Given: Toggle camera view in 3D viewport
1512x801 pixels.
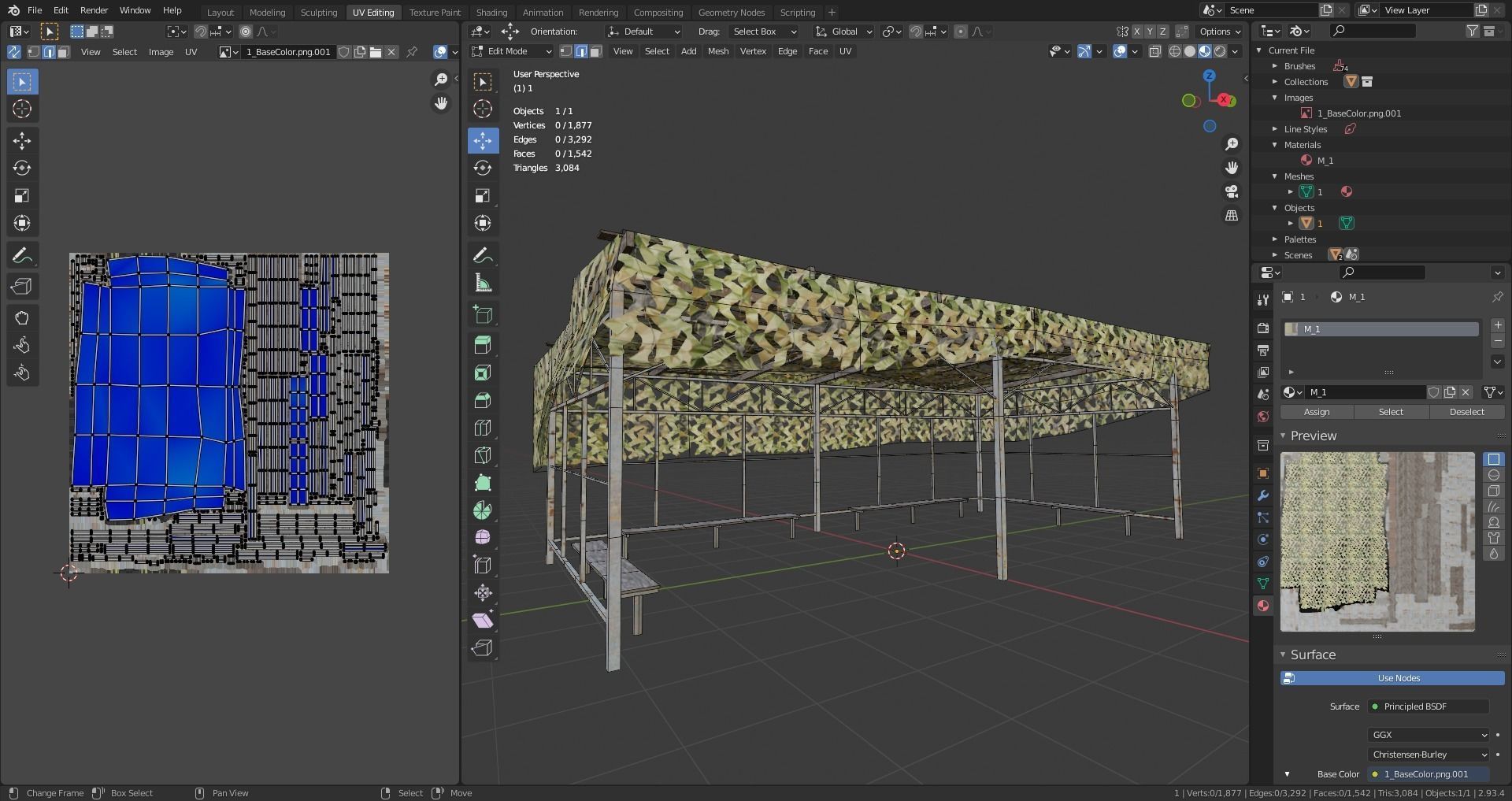Looking at the screenshot, I should (1232, 191).
